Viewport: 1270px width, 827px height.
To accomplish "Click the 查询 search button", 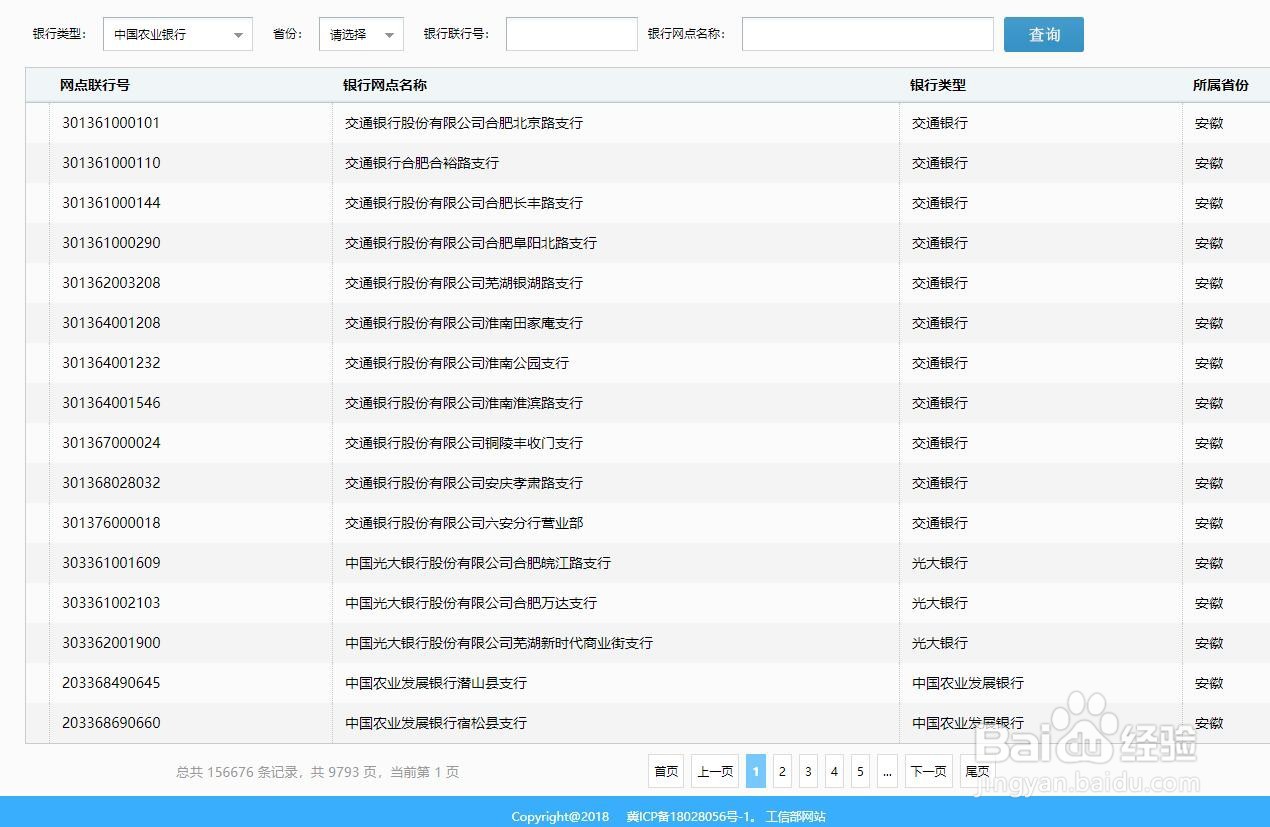I will click(1043, 33).
